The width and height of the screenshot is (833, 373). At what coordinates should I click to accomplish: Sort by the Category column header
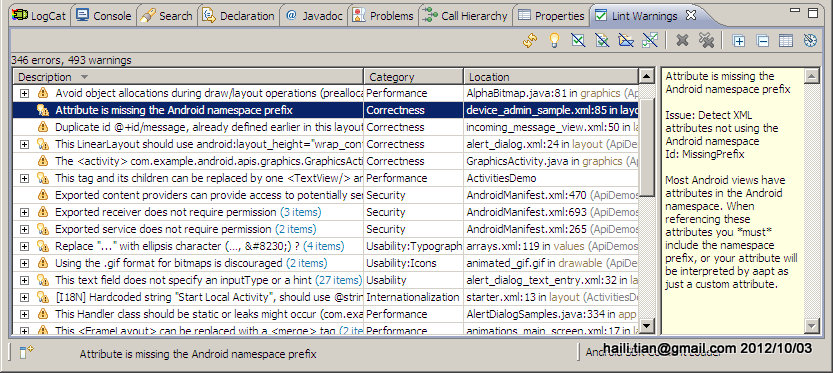[414, 77]
